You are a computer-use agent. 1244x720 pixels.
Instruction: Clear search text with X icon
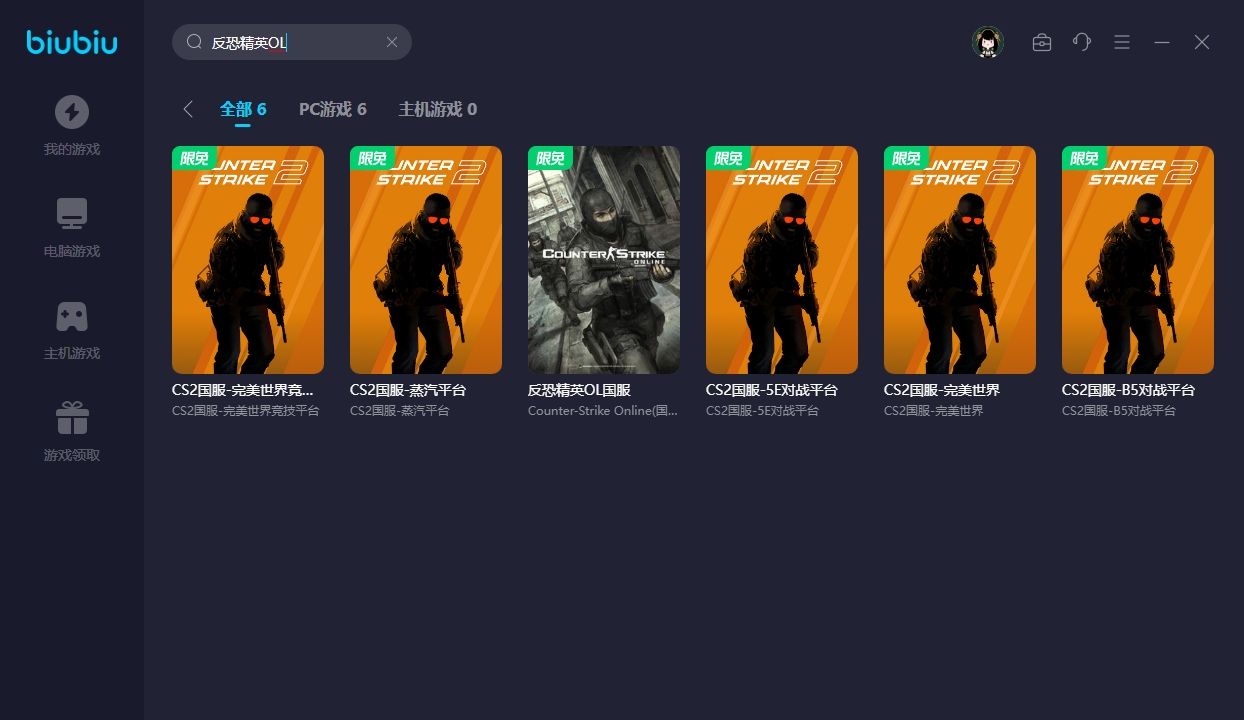(x=392, y=42)
